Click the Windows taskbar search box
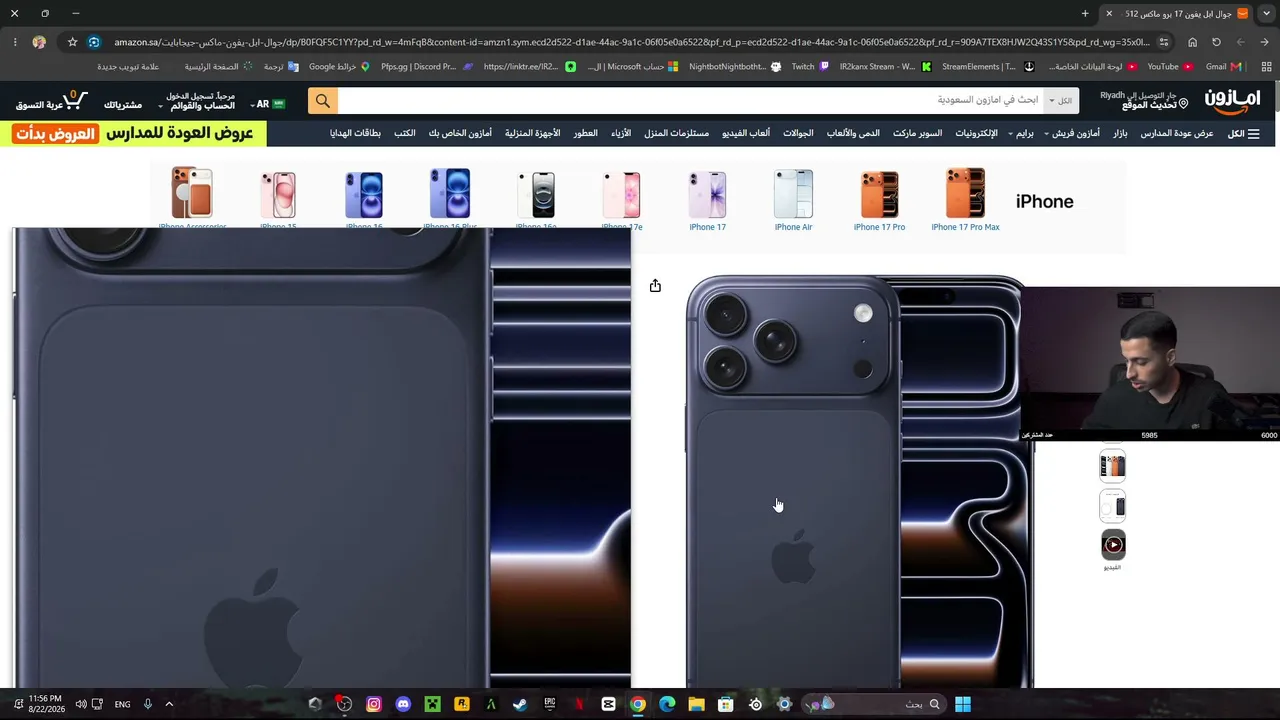 tap(872, 704)
